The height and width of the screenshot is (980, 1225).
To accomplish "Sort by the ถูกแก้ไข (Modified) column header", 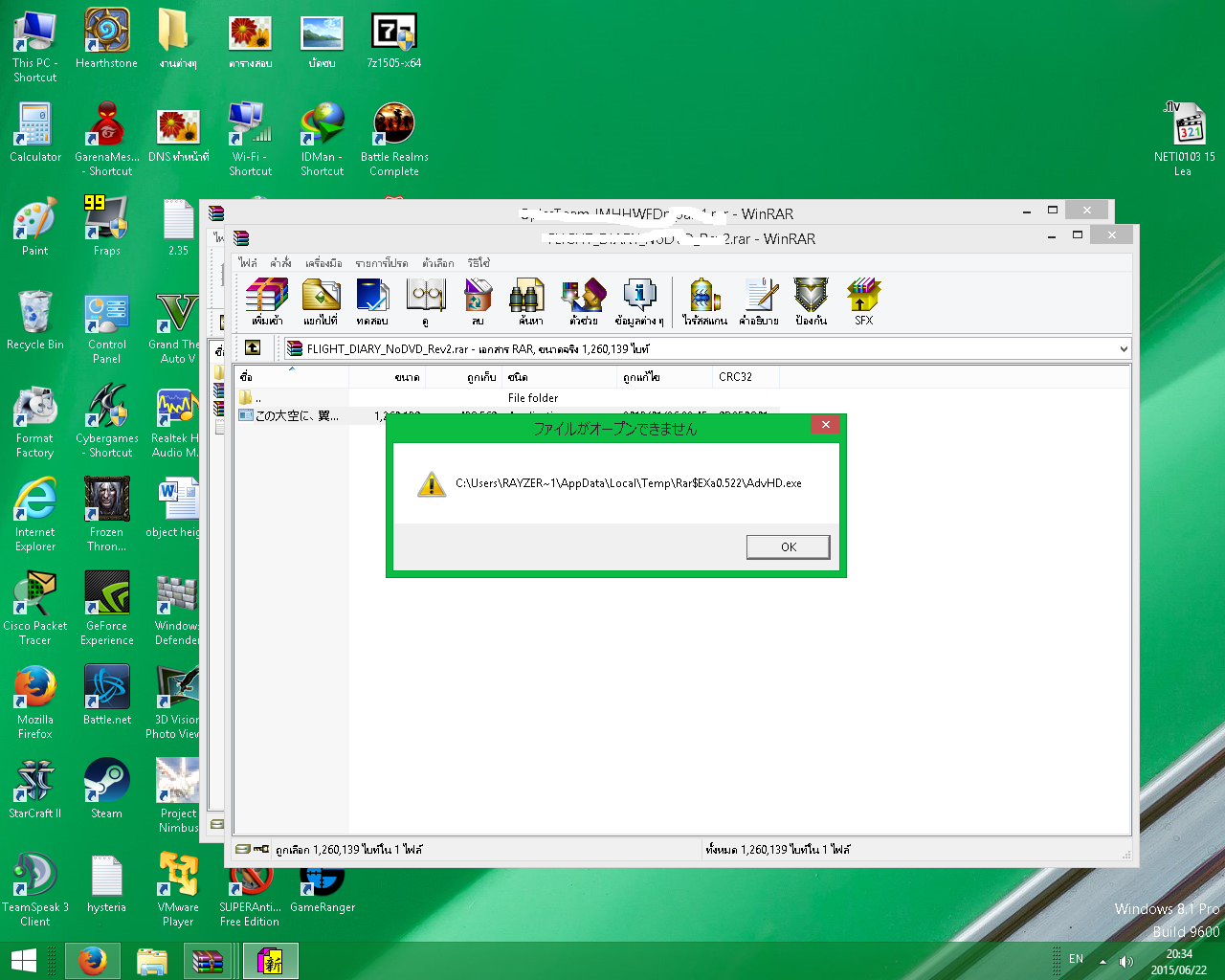I will 665,377.
